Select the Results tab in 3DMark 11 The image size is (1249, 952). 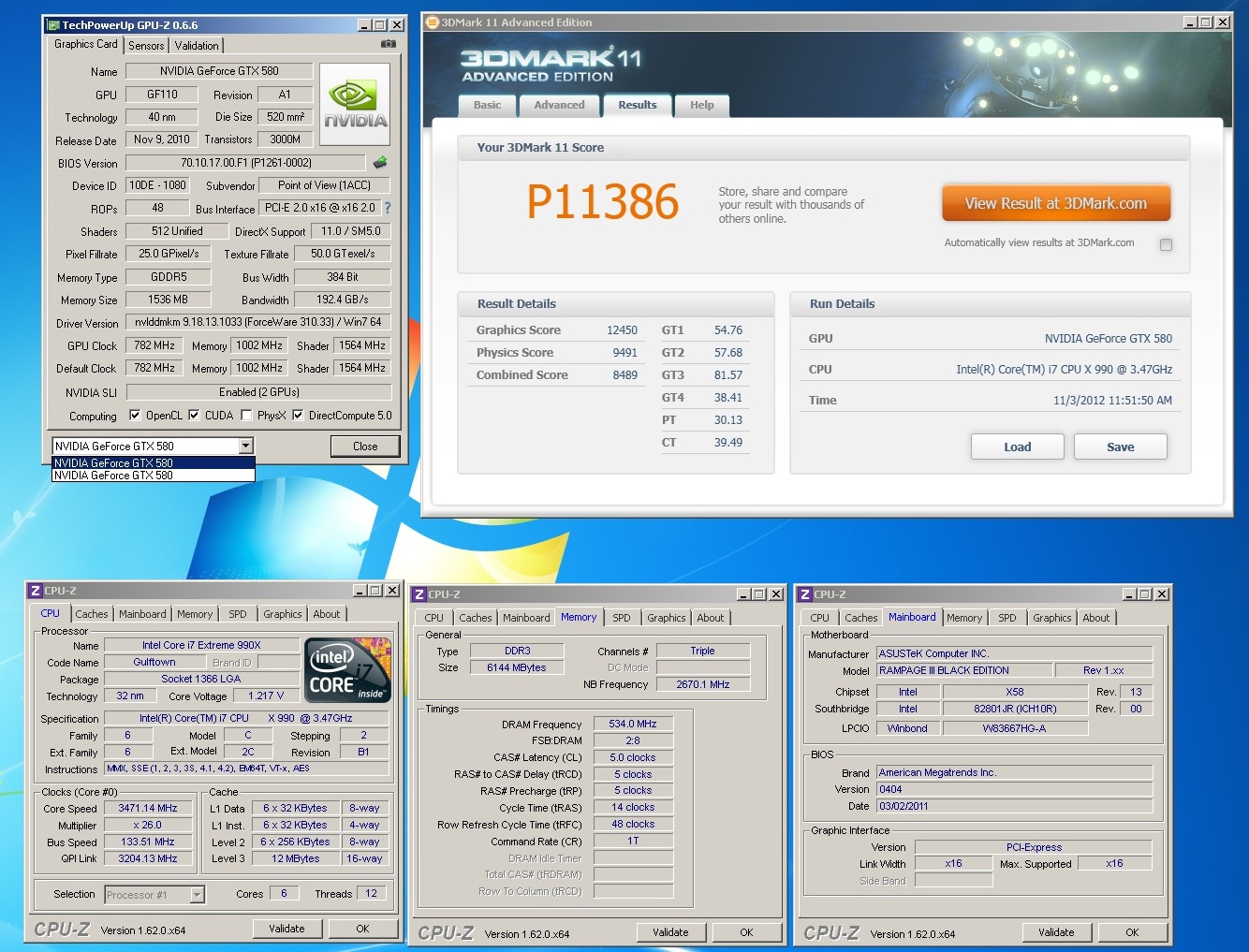pos(638,105)
